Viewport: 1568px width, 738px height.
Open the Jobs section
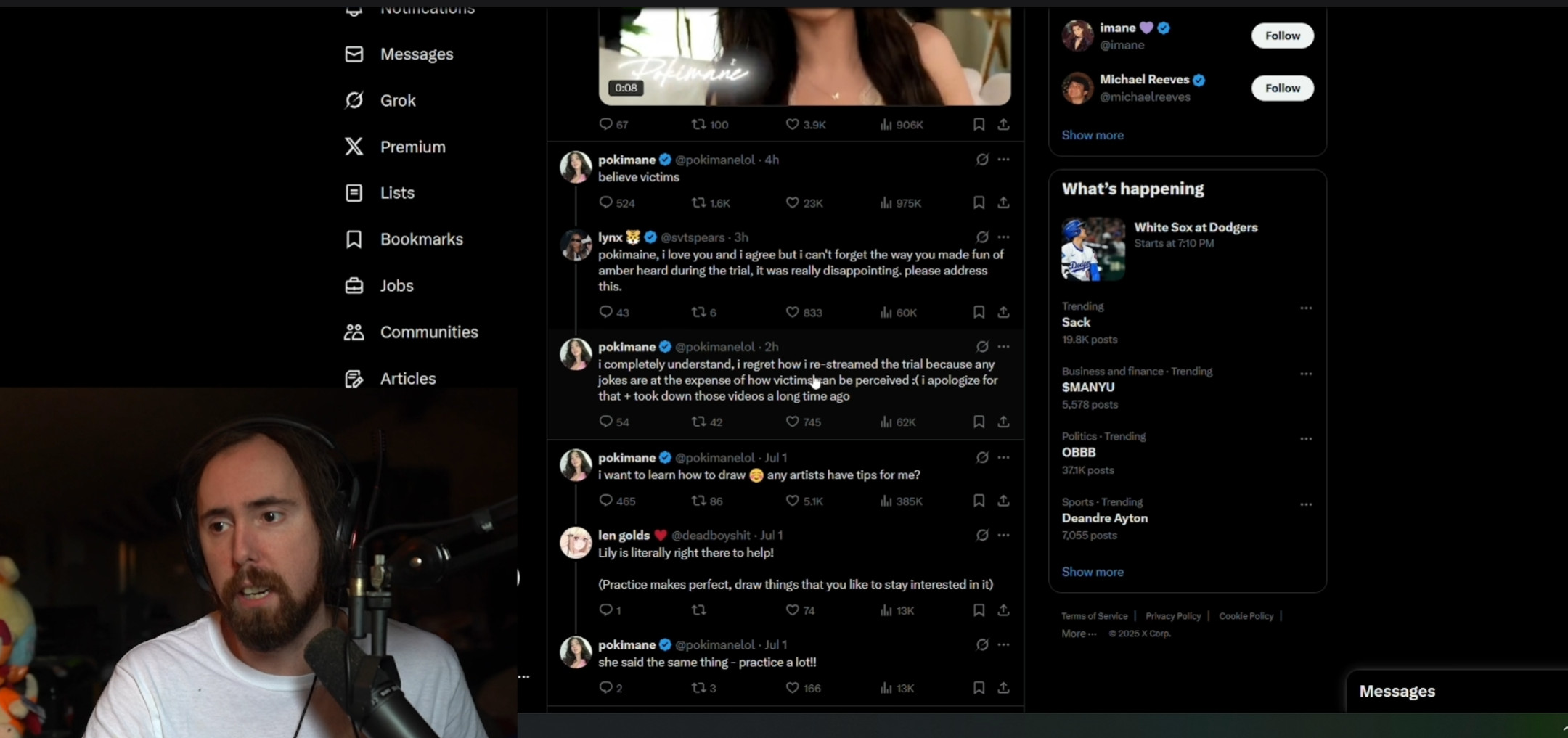[x=379, y=286]
